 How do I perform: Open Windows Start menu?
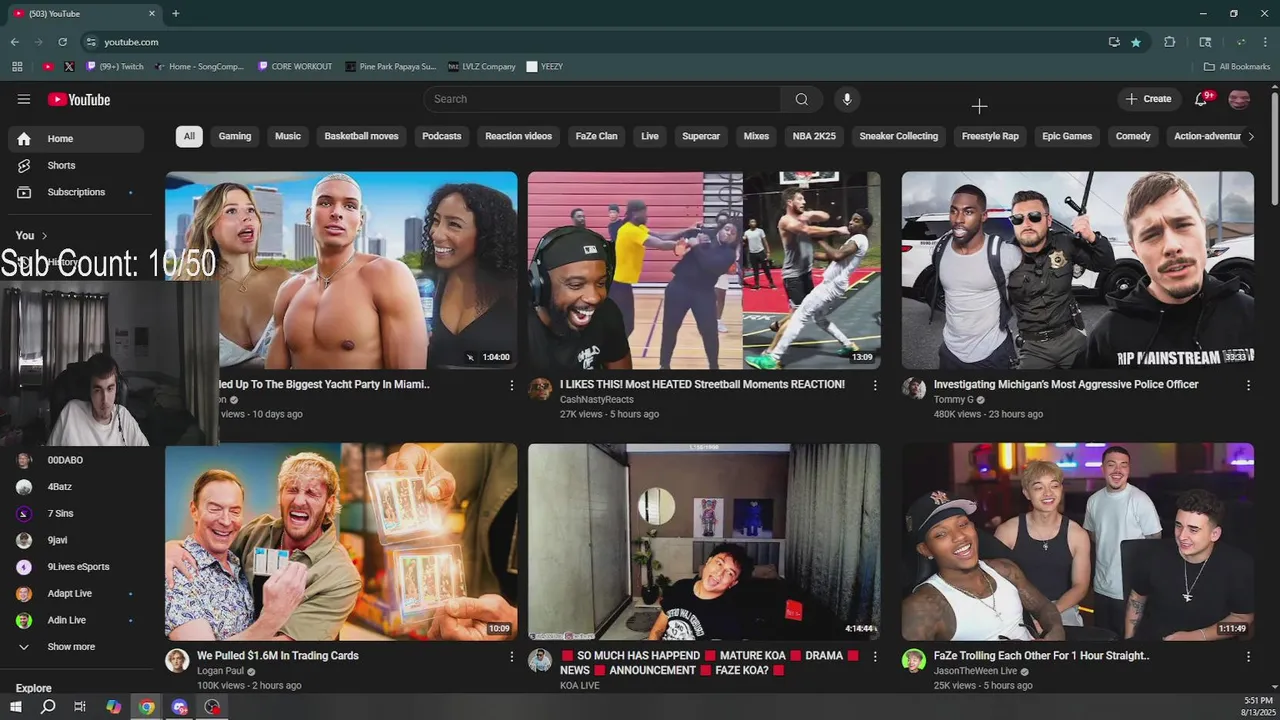16,707
